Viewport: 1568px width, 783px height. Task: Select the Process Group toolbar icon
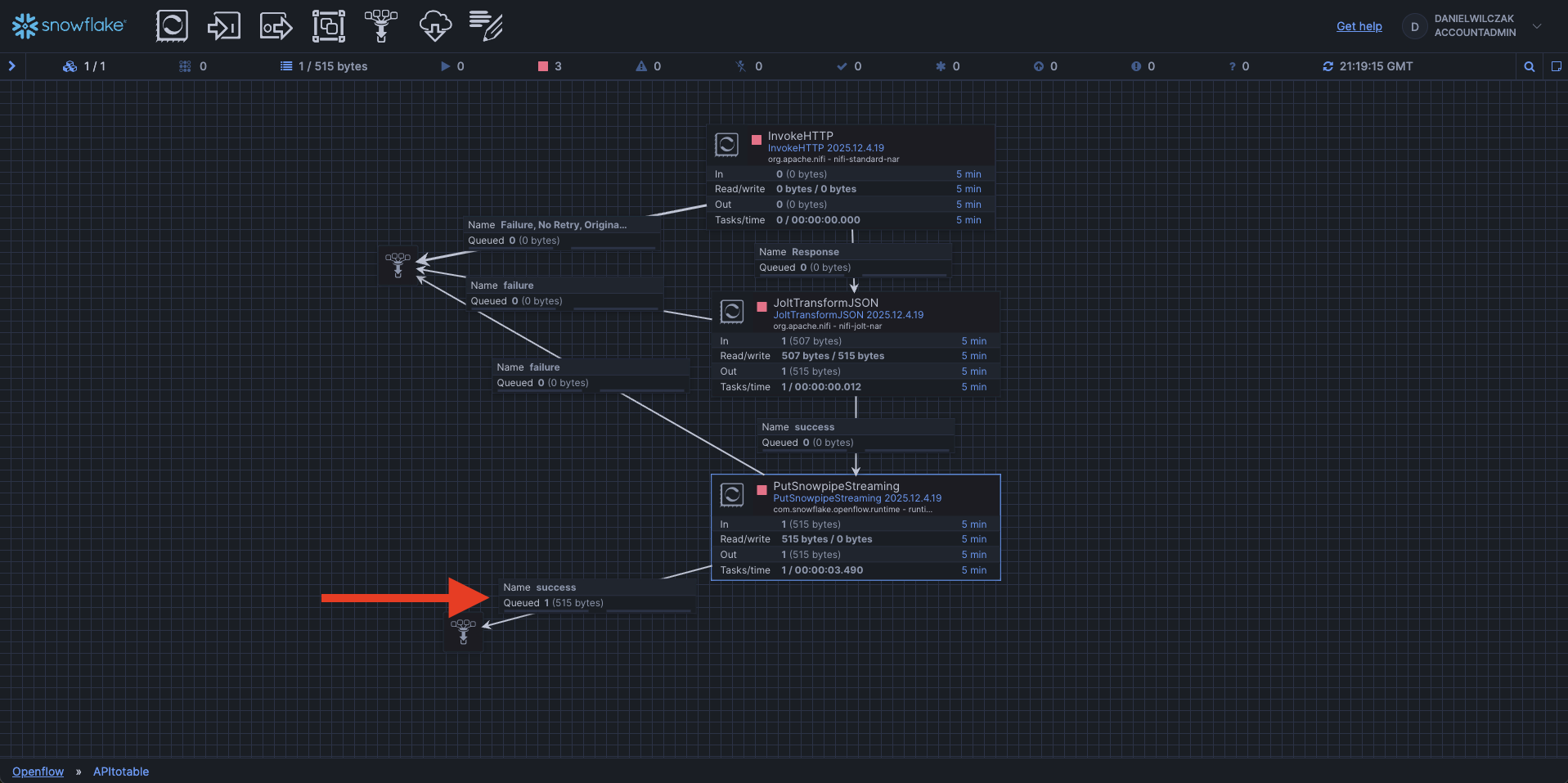click(328, 26)
